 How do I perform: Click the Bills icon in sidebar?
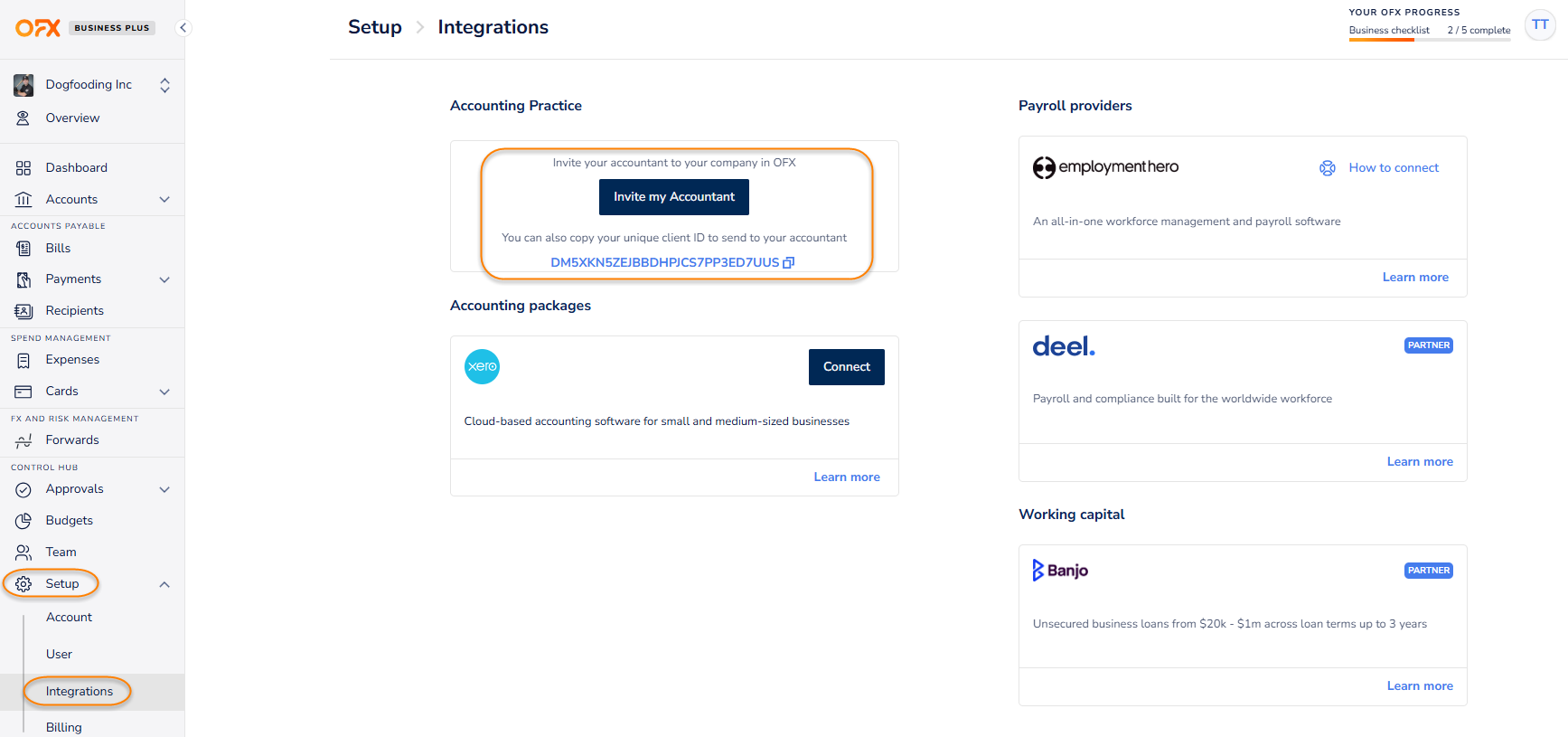[x=23, y=249]
